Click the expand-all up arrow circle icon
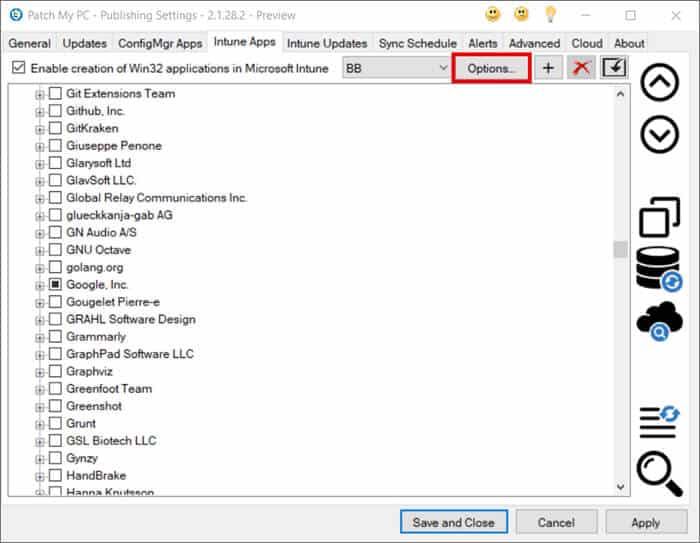Screen dimensions: 700x543 coord(659,82)
